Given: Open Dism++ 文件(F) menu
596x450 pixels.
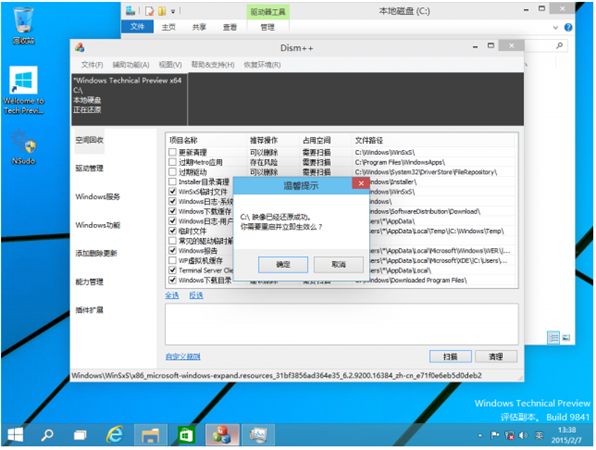Looking at the screenshot, I should click(x=92, y=65).
